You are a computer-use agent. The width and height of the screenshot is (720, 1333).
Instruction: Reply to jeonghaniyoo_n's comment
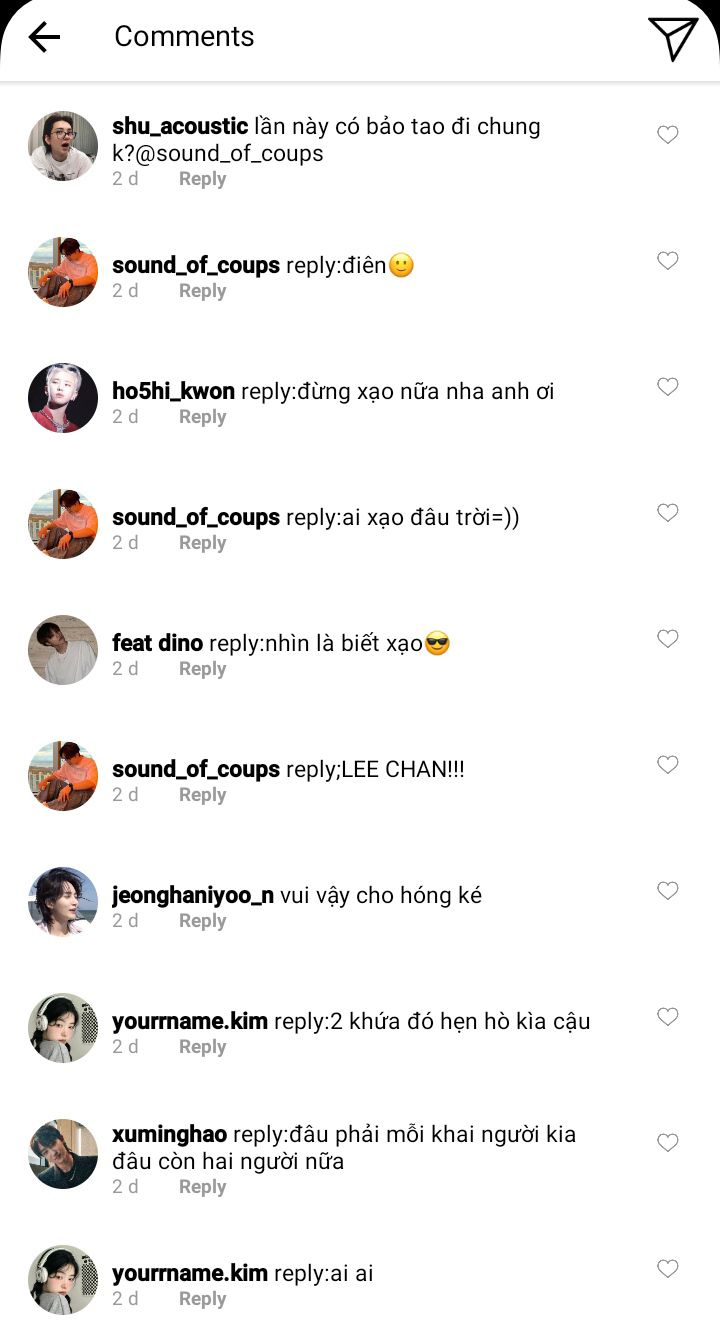[x=202, y=921]
